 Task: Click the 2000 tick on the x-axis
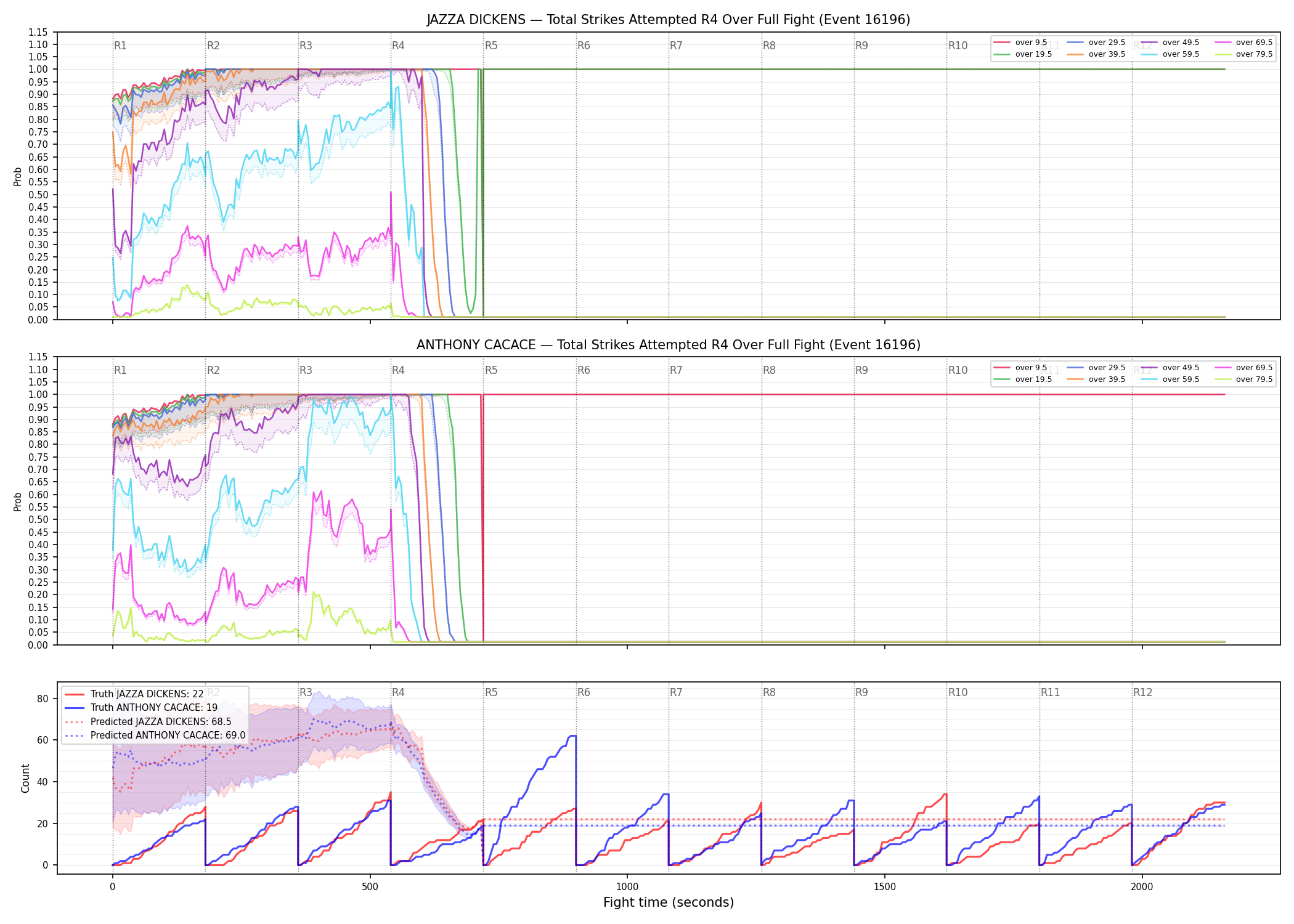pyautogui.click(x=1142, y=887)
